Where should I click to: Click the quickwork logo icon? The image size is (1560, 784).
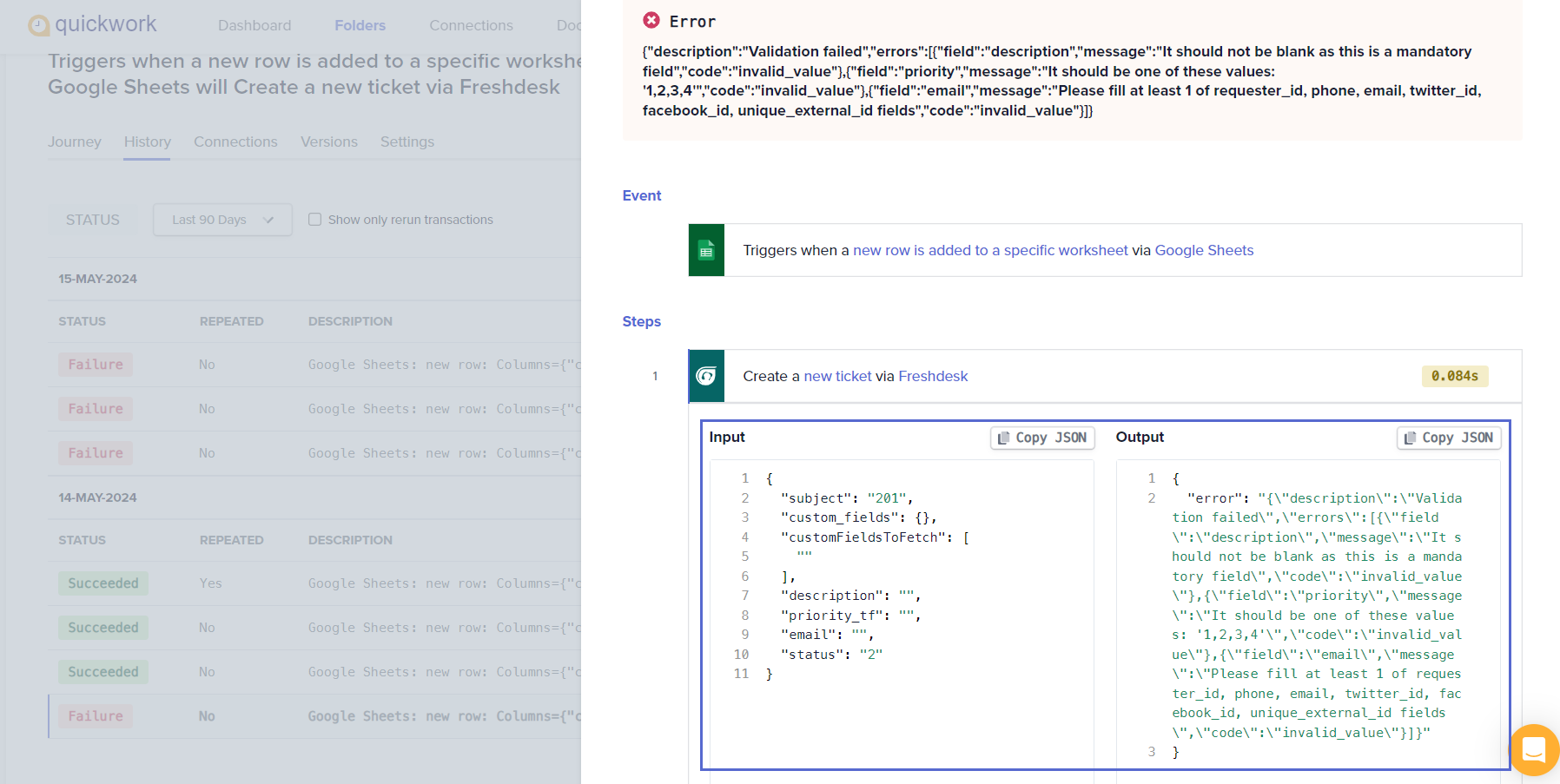click(x=39, y=25)
